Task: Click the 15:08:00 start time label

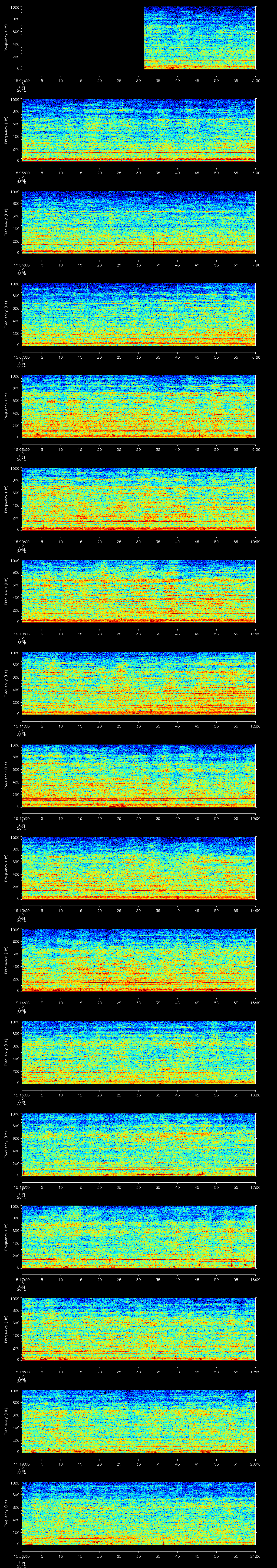Action: tap(21, 449)
